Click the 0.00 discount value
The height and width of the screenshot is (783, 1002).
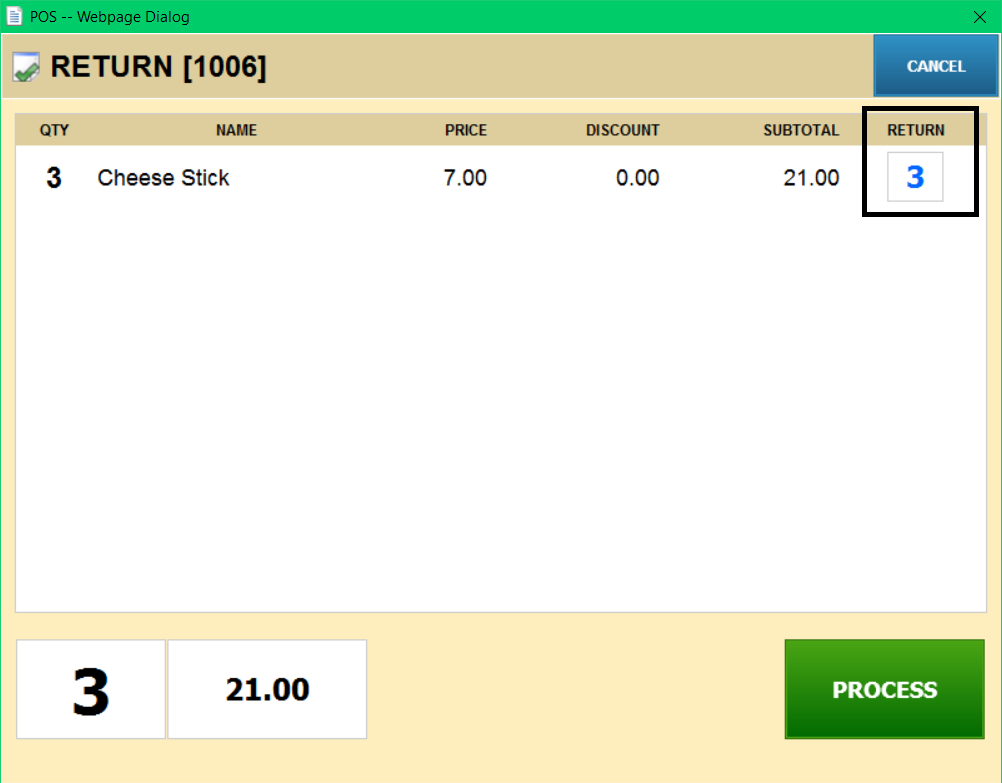click(637, 178)
